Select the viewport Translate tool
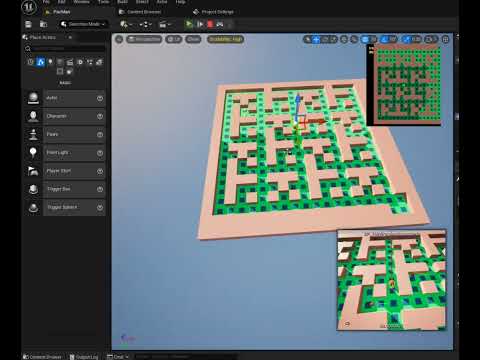Image resolution: width=480 pixels, height=360 pixels. click(316, 39)
